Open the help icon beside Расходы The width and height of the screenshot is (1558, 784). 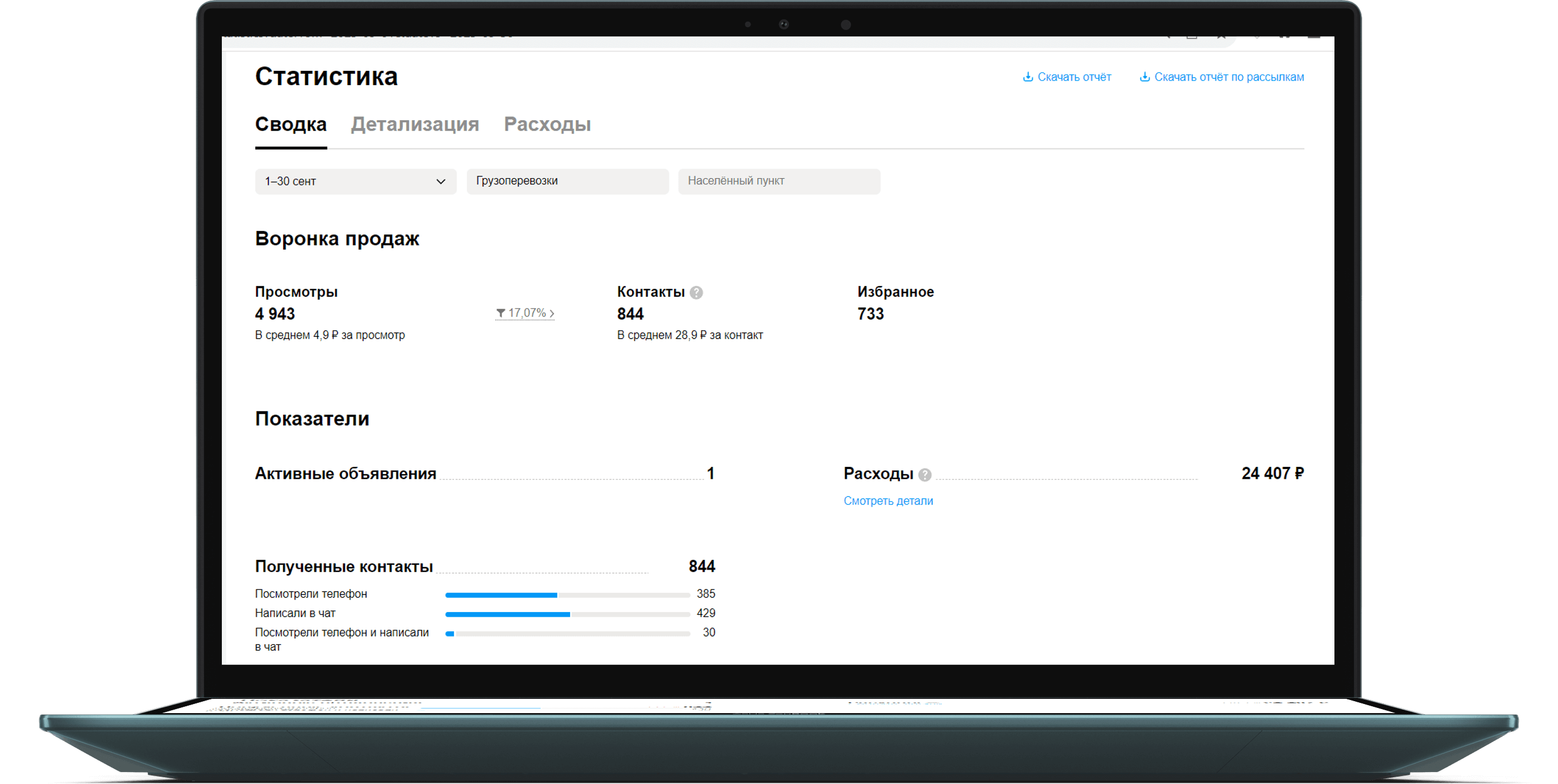[925, 475]
